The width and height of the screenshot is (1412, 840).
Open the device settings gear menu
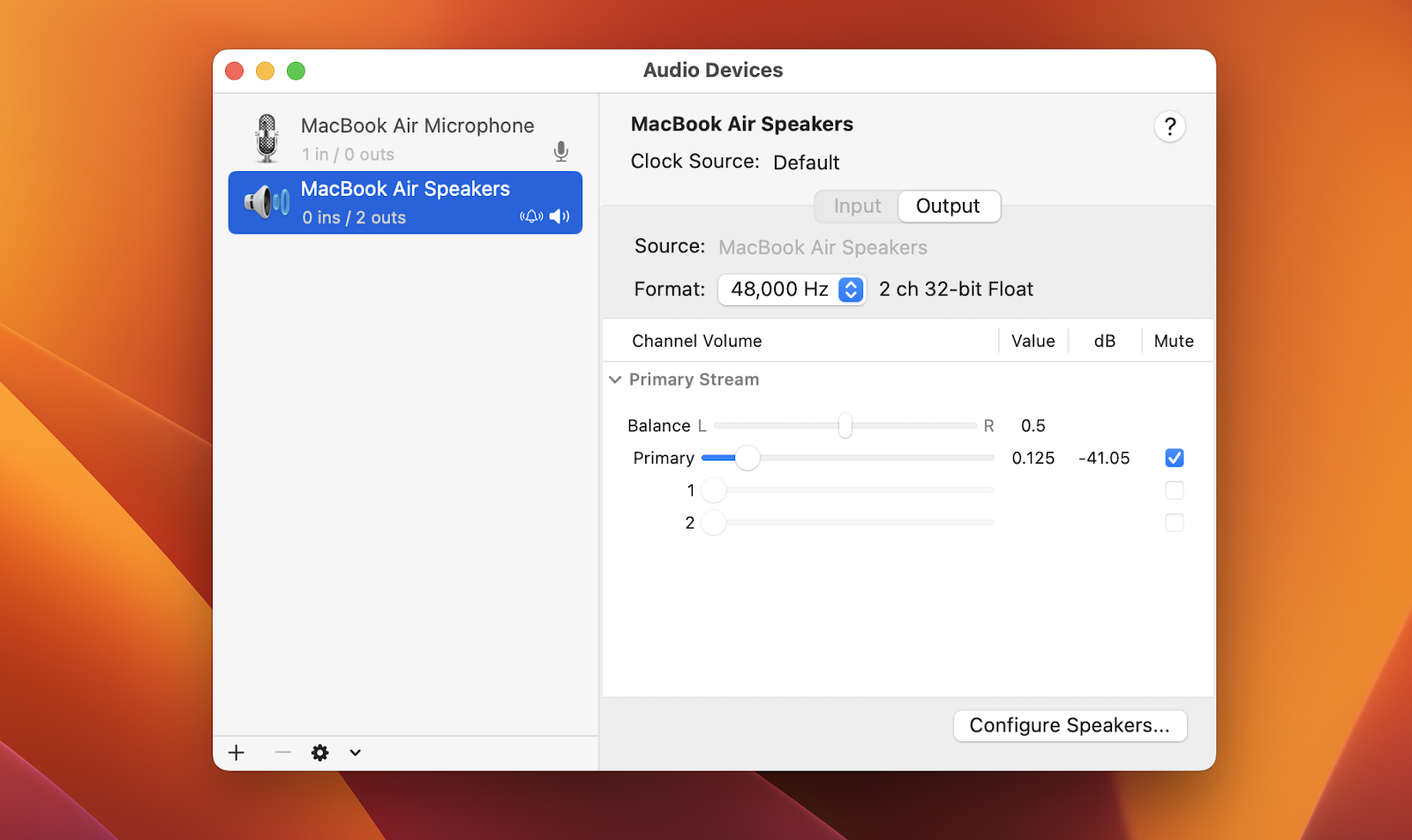click(x=319, y=753)
